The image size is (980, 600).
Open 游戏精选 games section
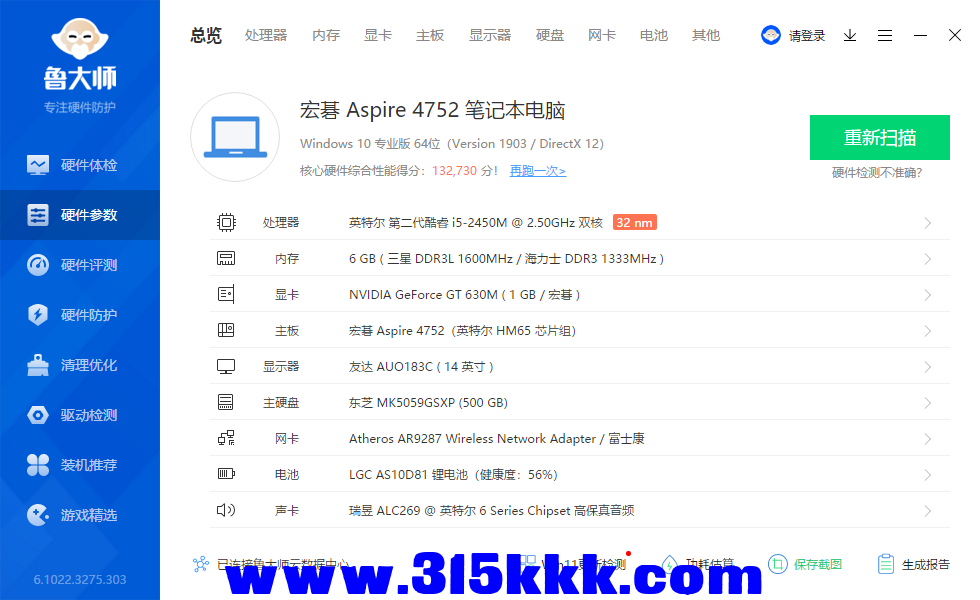[80, 515]
